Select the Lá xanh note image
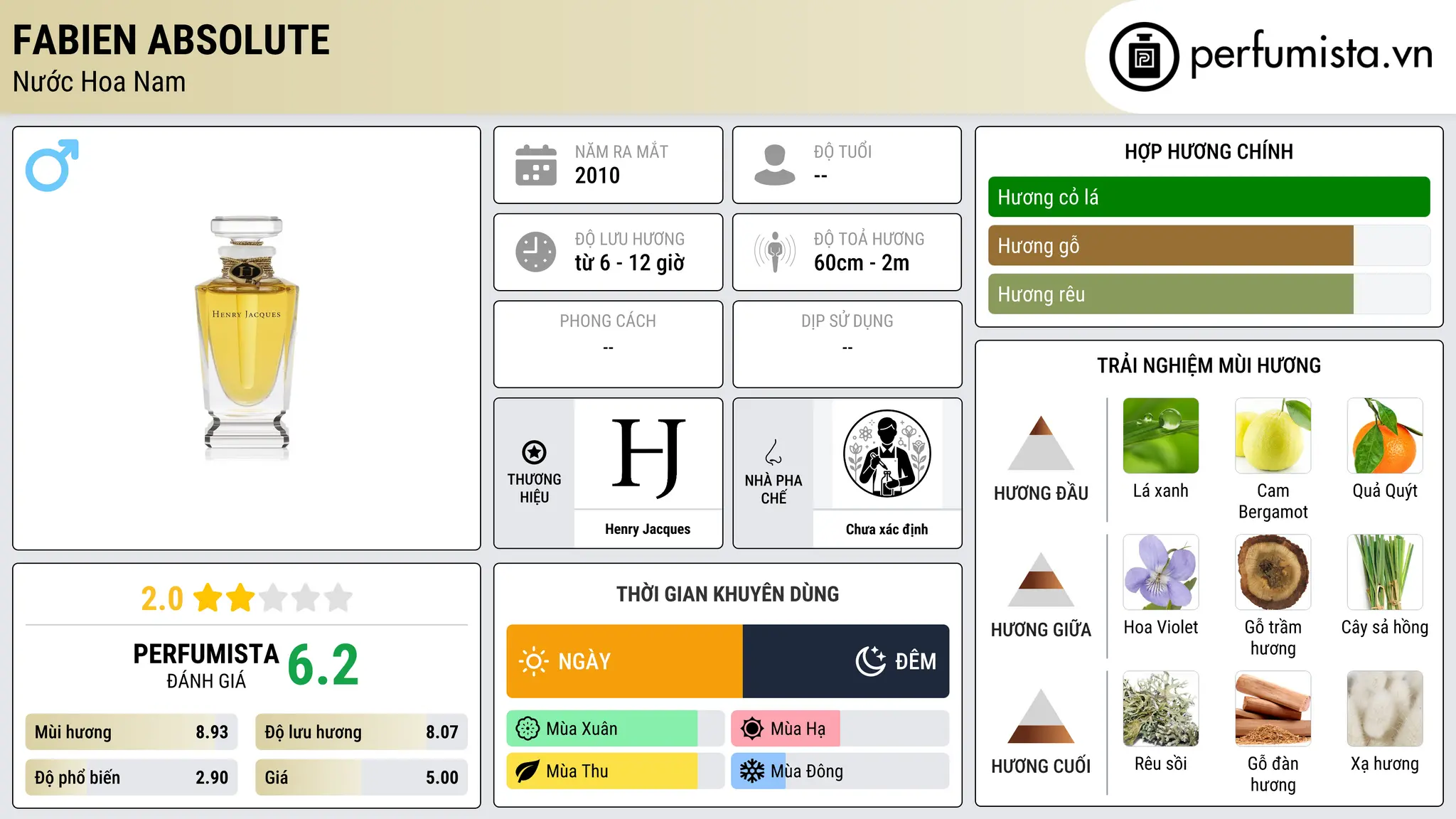The height and width of the screenshot is (819, 1456). pyautogui.click(x=1161, y=436)
